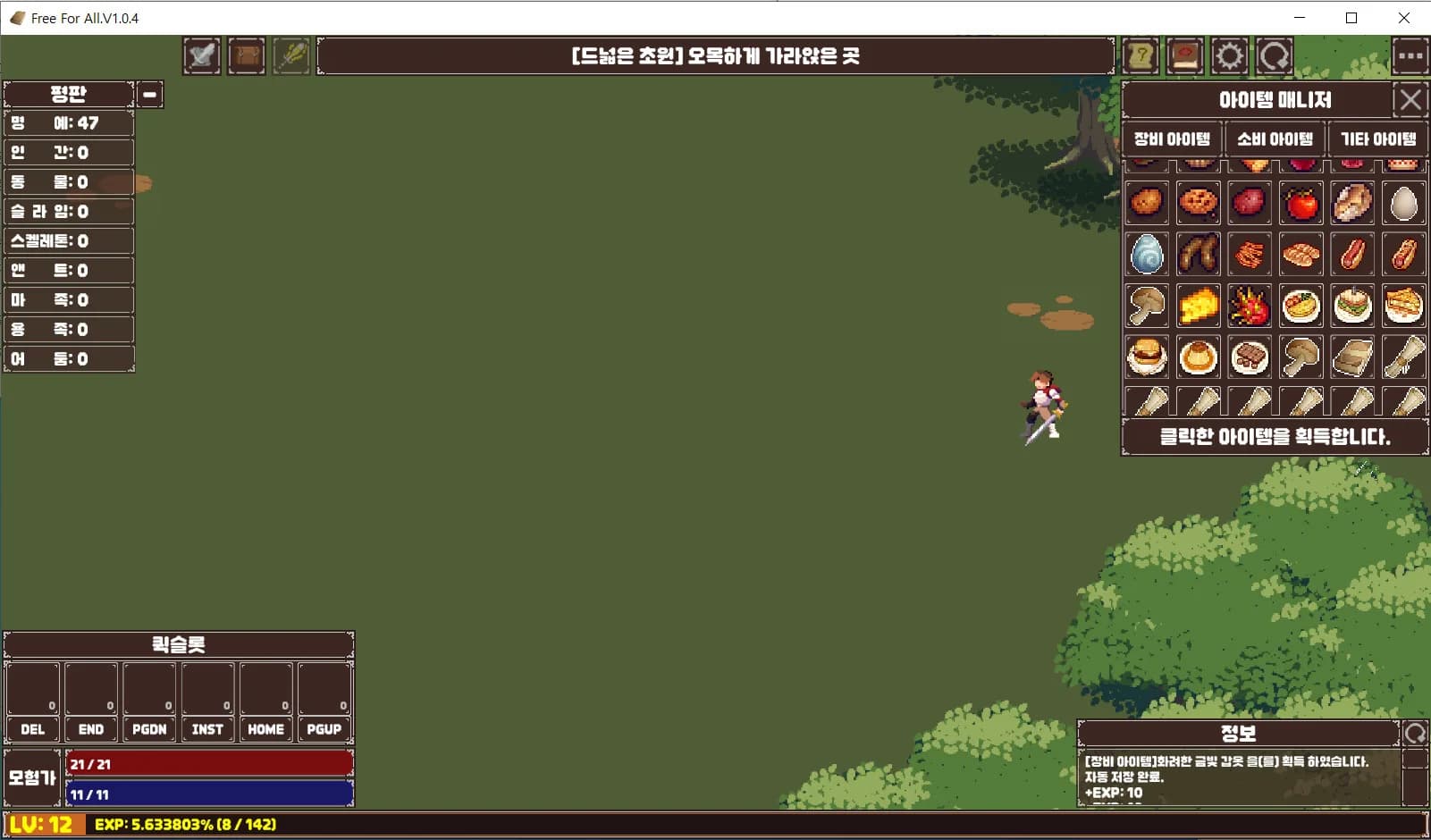Collapse the 평판 panel with minus button
Viewport: 1431px width, 840px height.
coord(149,94)
